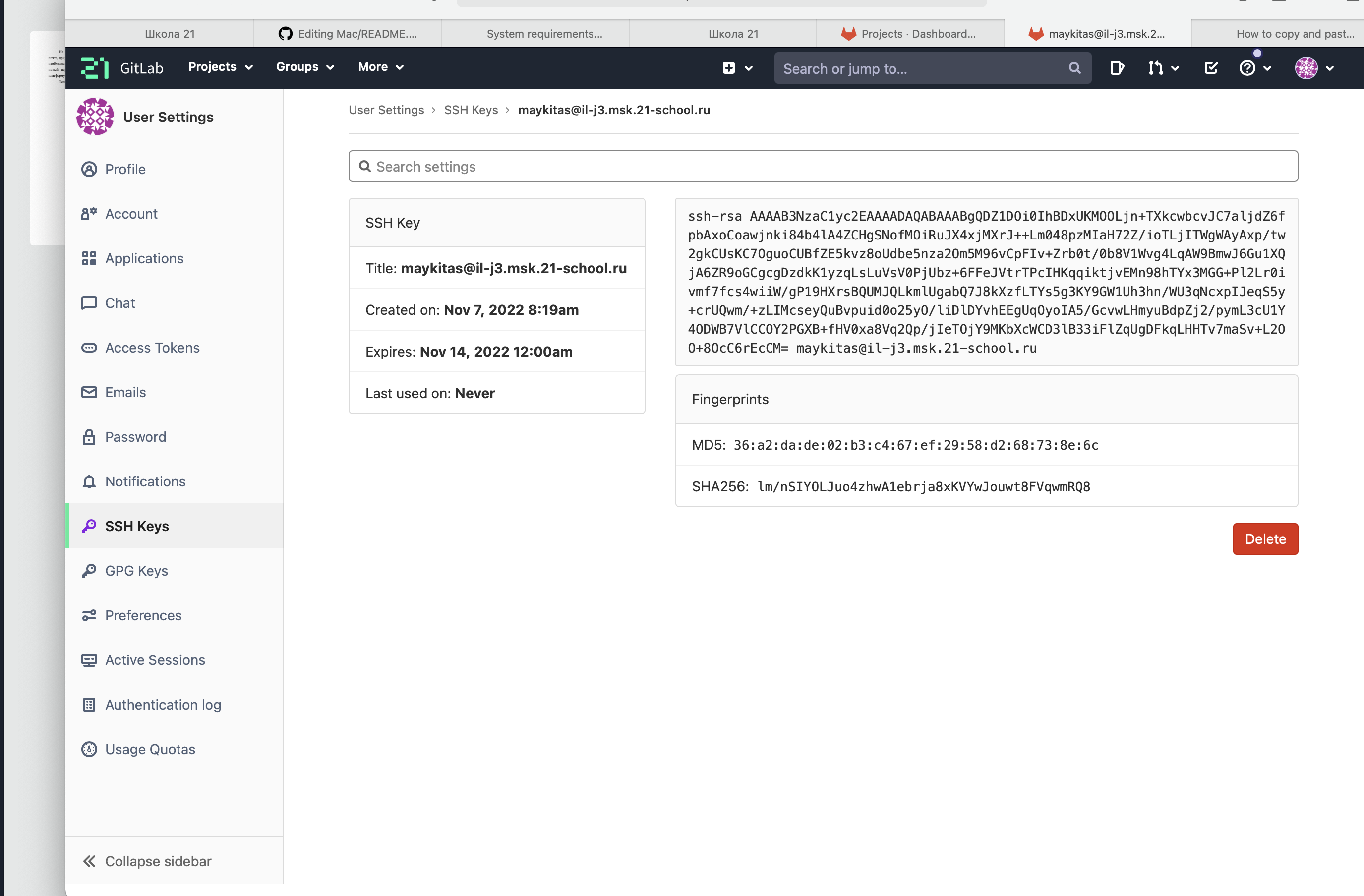Click the search magnifier icon in navbar
1364x896 pixels.
point(1074,67)
